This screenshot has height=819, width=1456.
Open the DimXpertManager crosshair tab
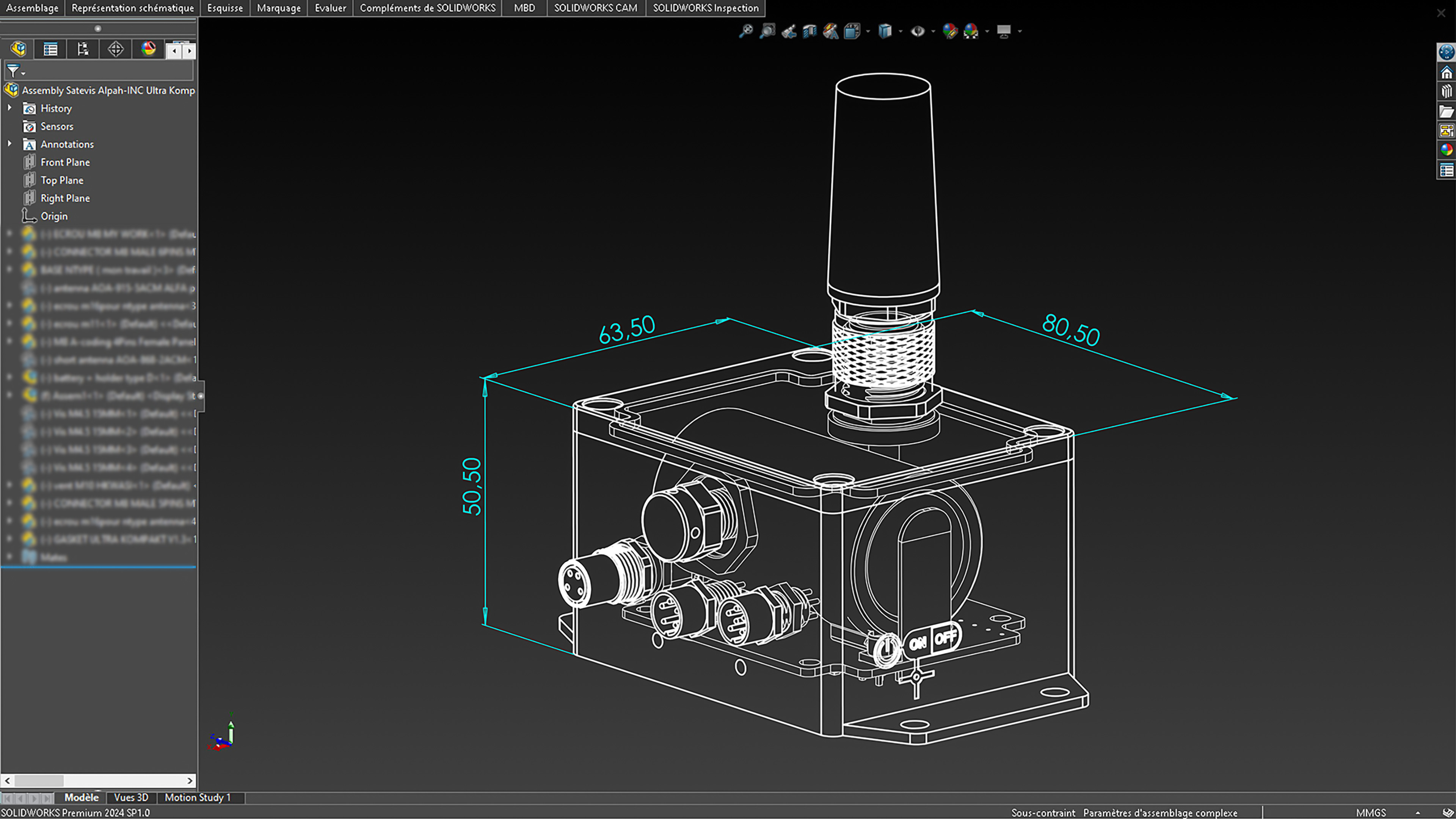pos(116,49)
